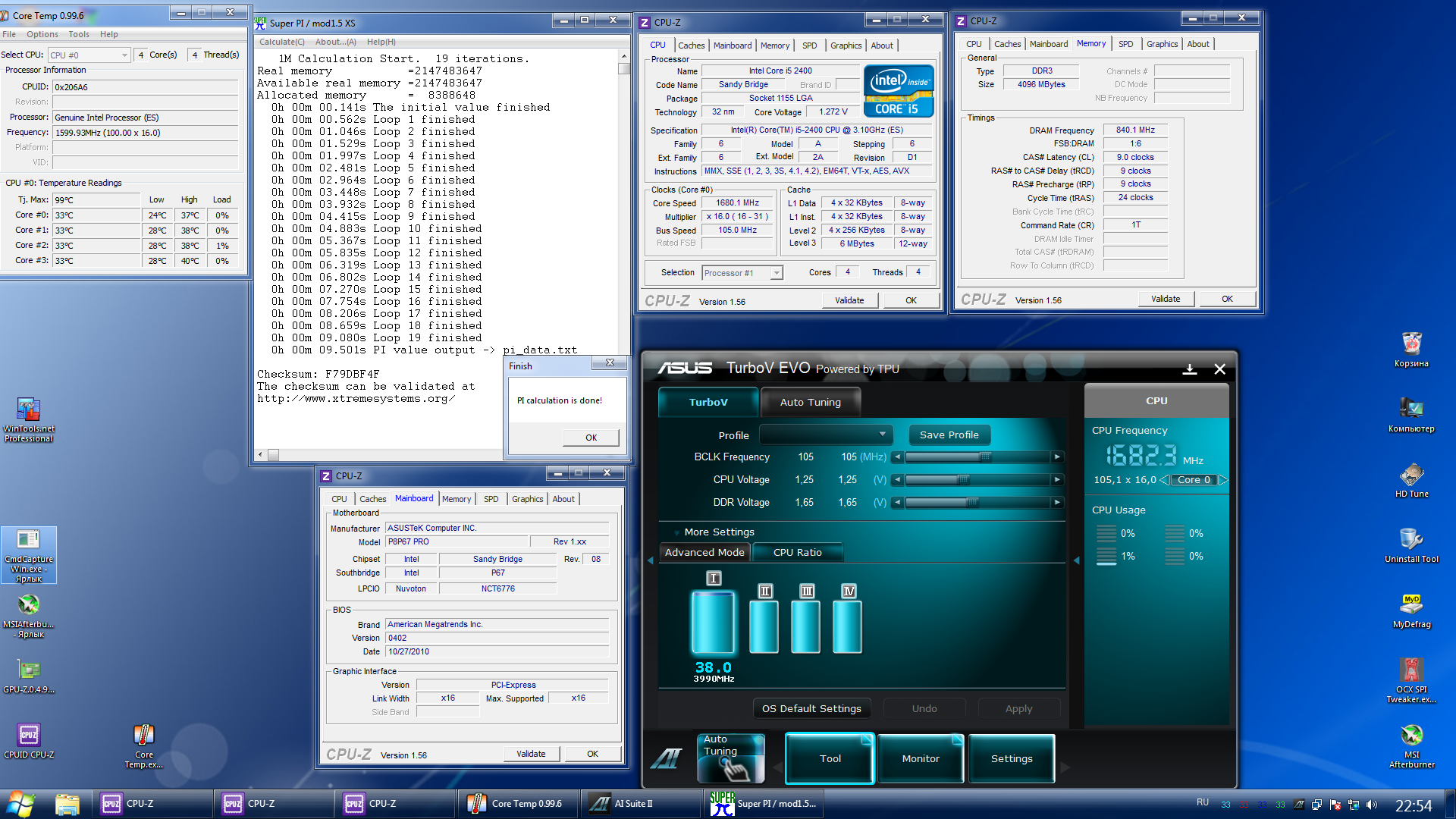Collapse the CPU side panel with blue arrow
This screenshot has width=1456, height=819.
1076,560
